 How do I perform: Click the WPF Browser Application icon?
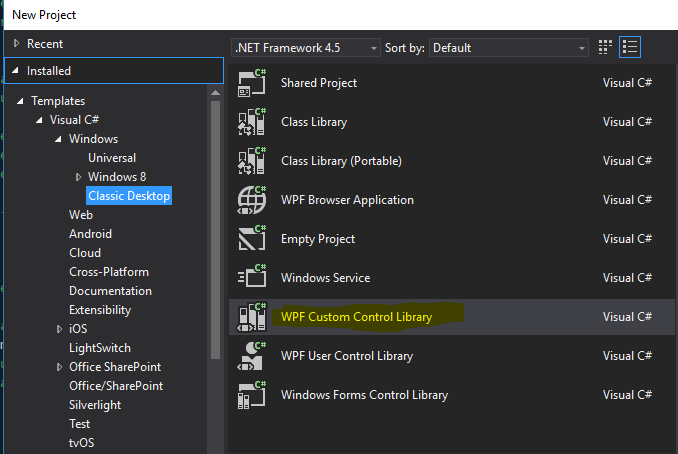point(251,200)
